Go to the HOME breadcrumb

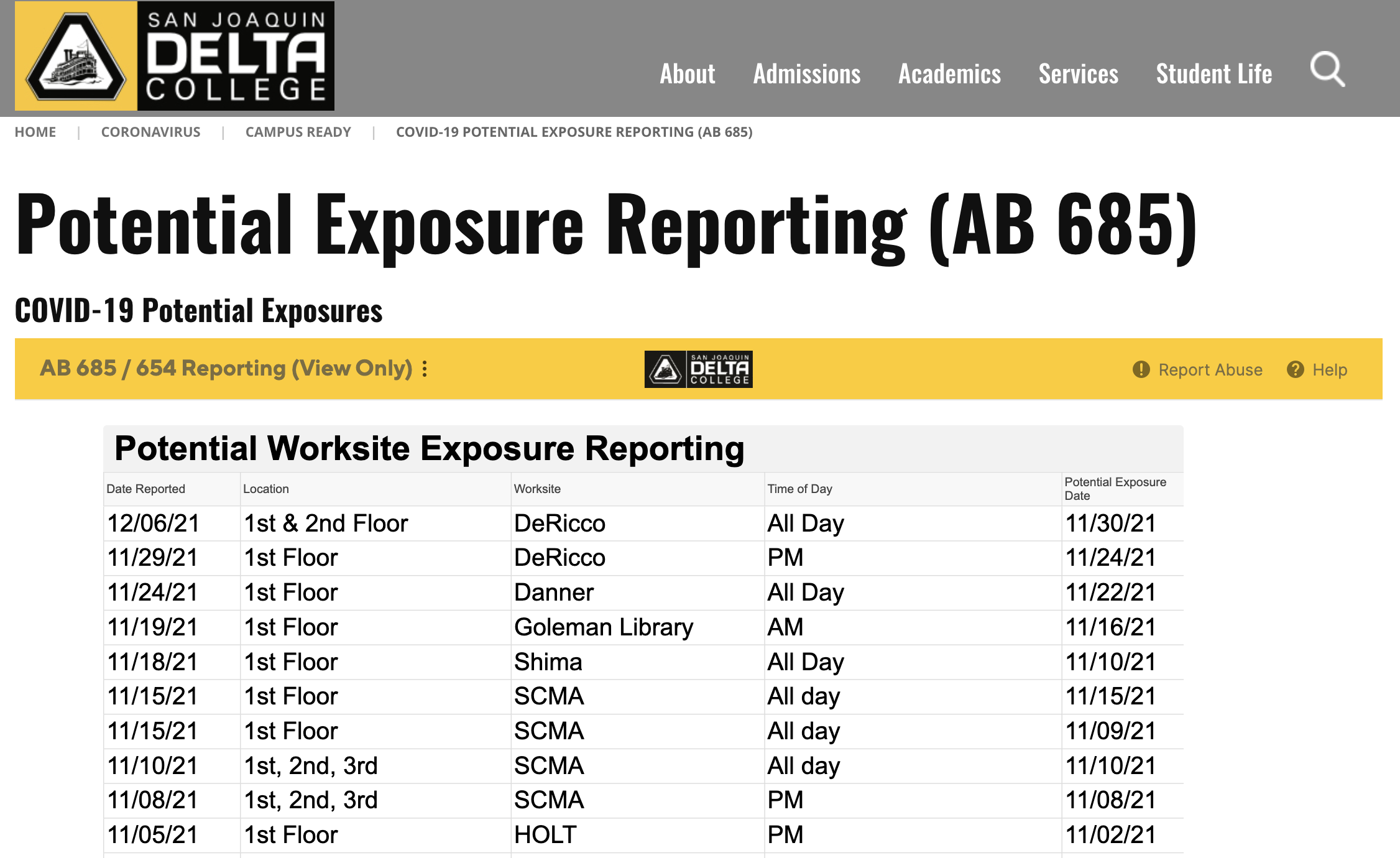pyautogui.click(x=35, y=132)
